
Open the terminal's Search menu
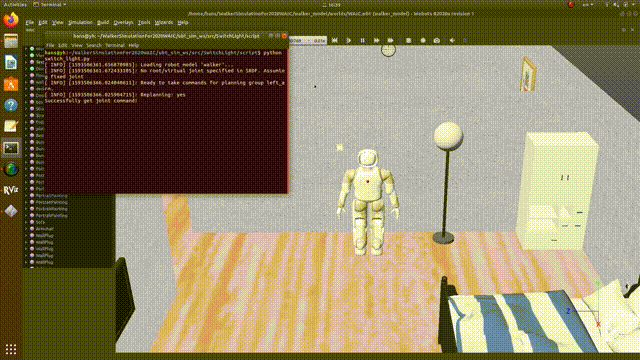coord(94,45)
